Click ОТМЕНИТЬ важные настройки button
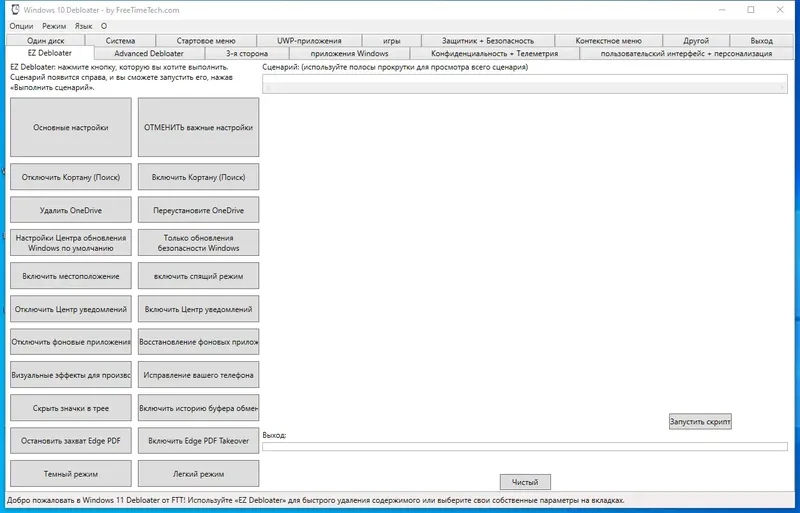 (198, 127)
